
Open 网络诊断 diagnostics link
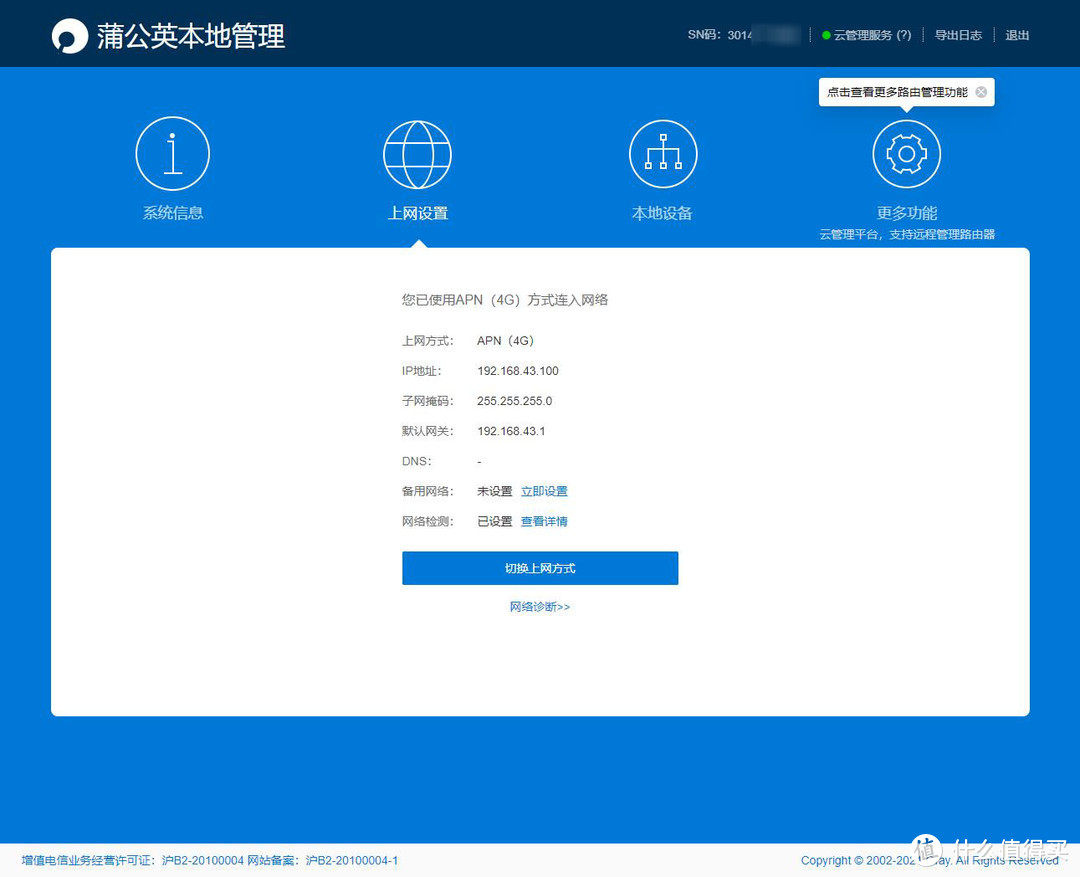pos(540,606)
